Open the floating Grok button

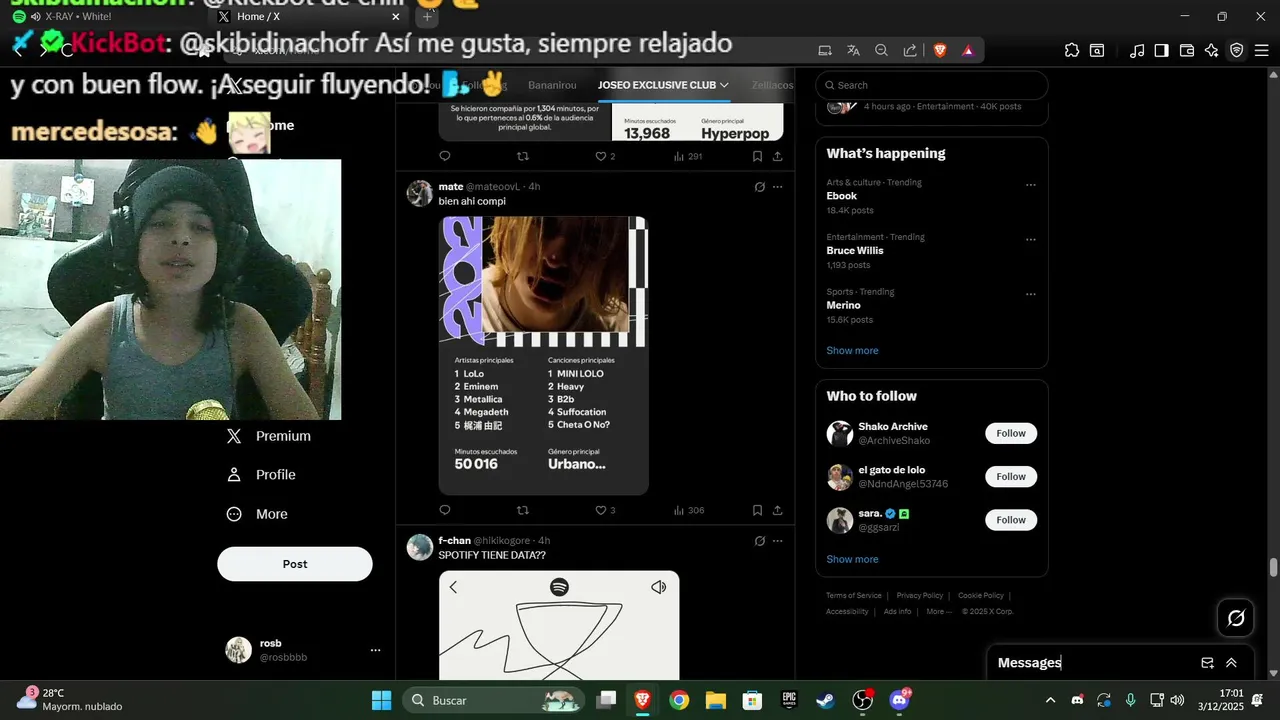click(1236, 618)
